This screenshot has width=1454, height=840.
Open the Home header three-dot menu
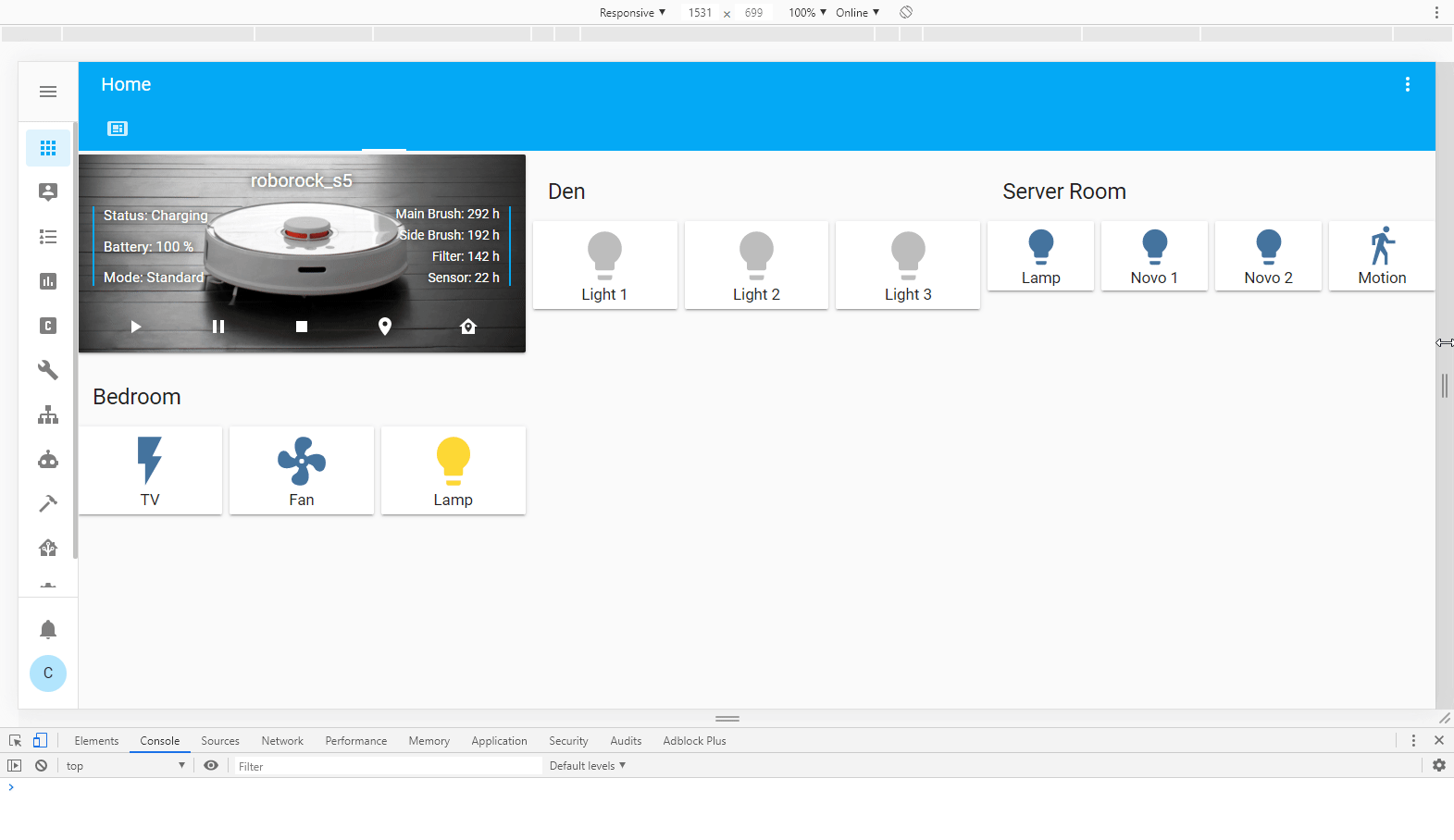click(x=1408, y=84)
